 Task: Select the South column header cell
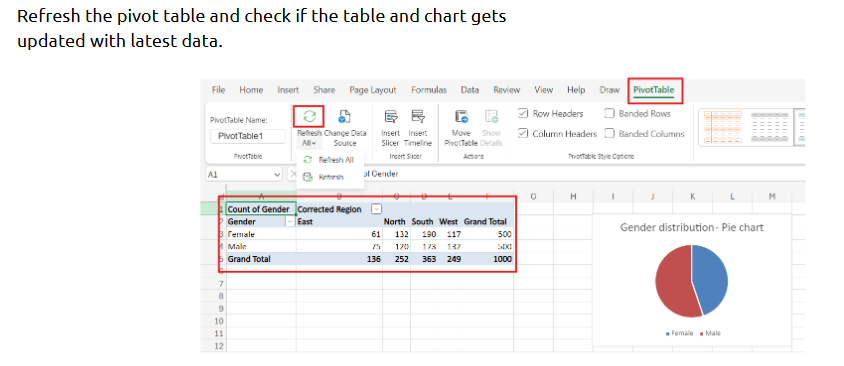[423, 221]
